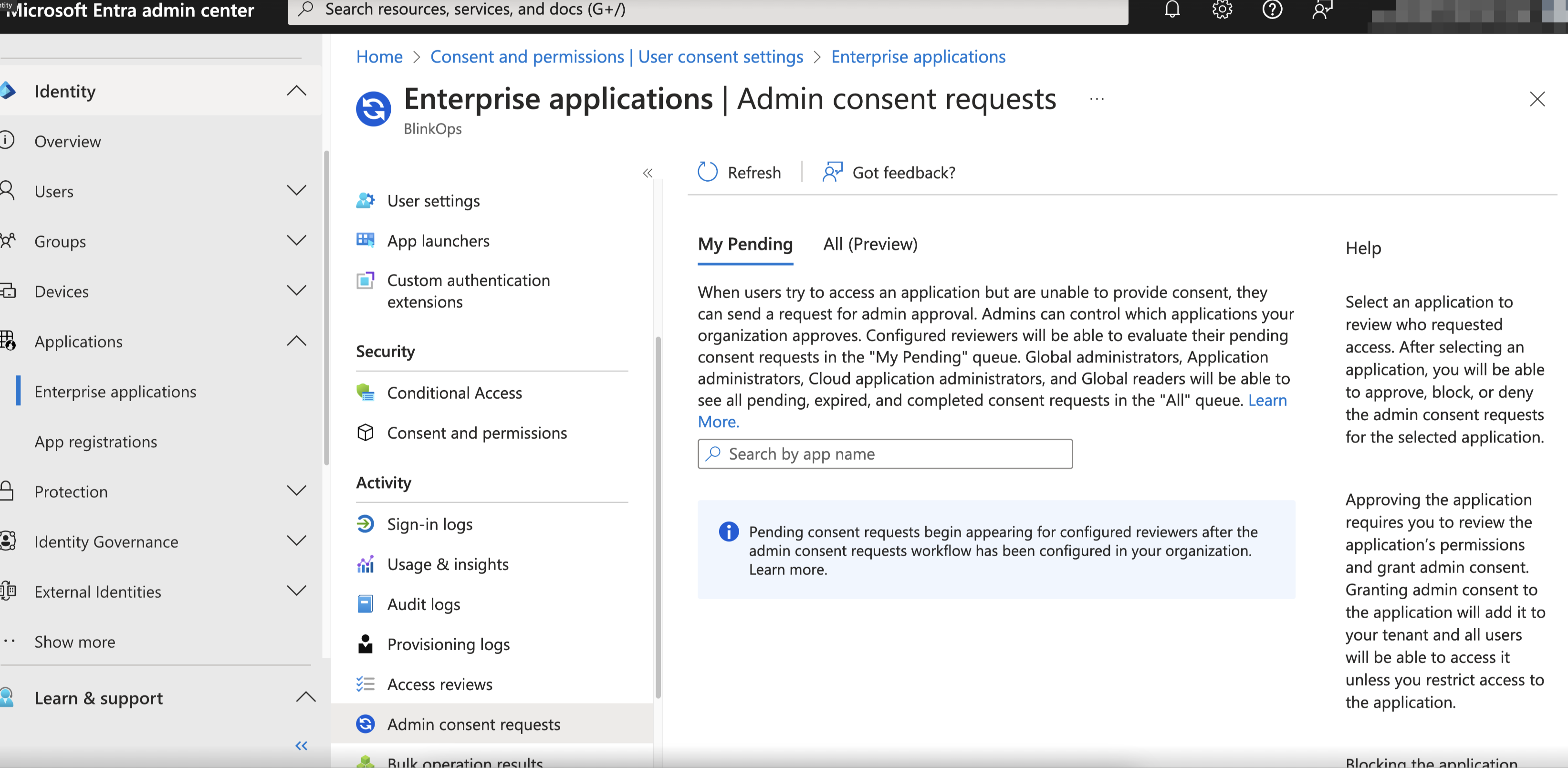Click the Refresh button

(739, 172)
